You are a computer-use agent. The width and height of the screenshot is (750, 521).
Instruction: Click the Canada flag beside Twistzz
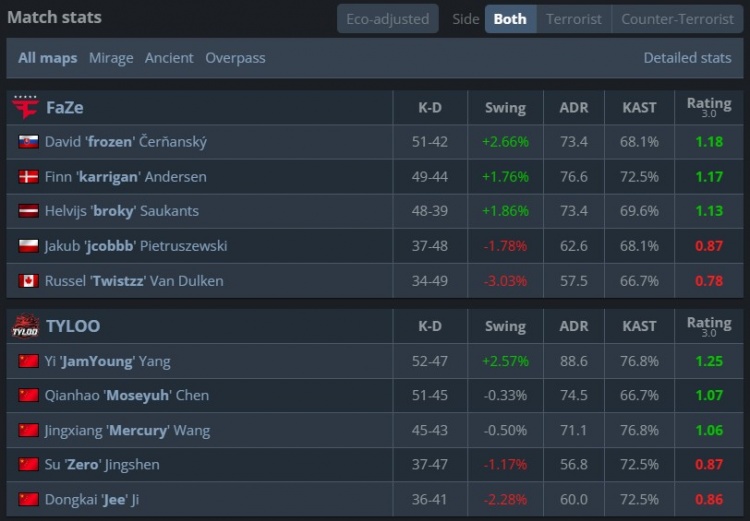[28, 281]
